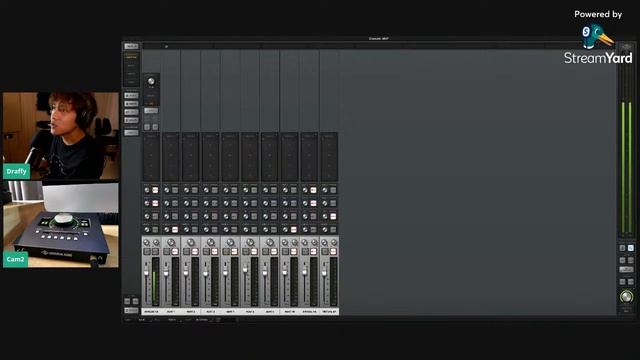Toggle mute on the fourth channel strip
This screenshot has height=360, width=640.
click(214, 251)
